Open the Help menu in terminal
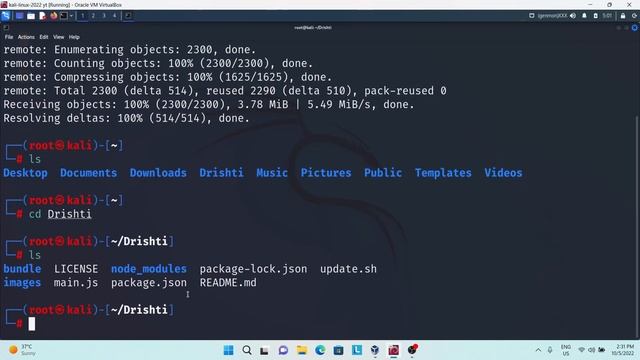This screenshot has width=640, height=360. 74,37
